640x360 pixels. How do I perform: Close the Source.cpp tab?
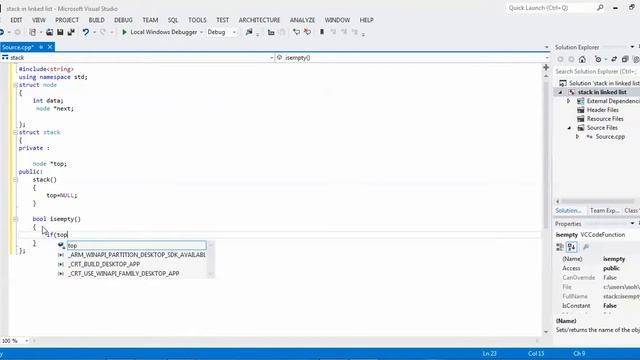[x=50, y=47]
